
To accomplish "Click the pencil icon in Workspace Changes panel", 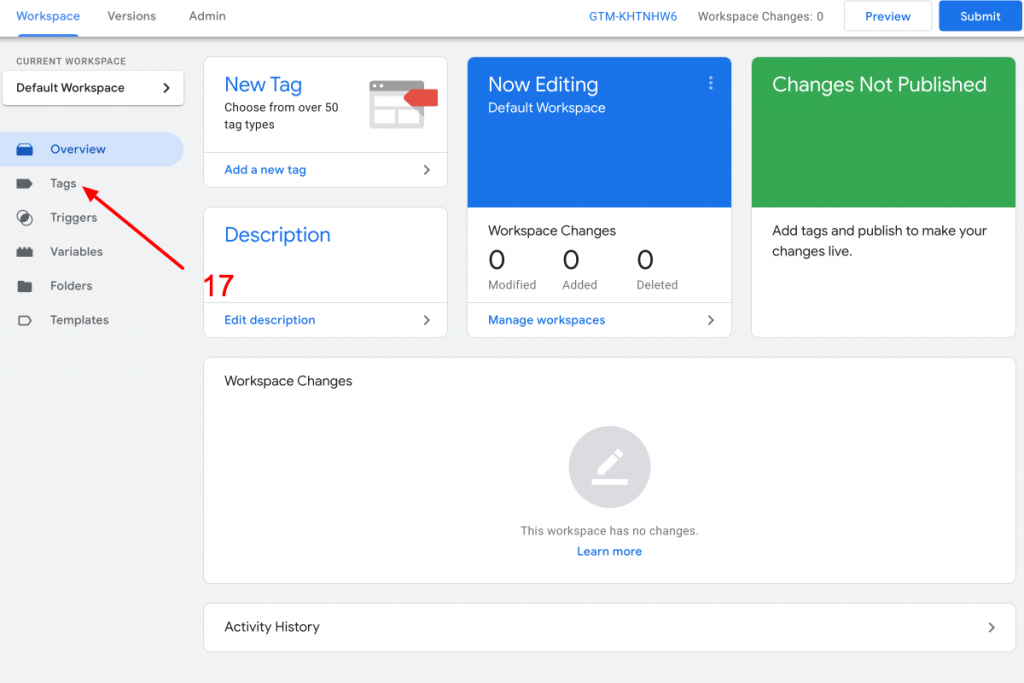I will click(609, 467).
